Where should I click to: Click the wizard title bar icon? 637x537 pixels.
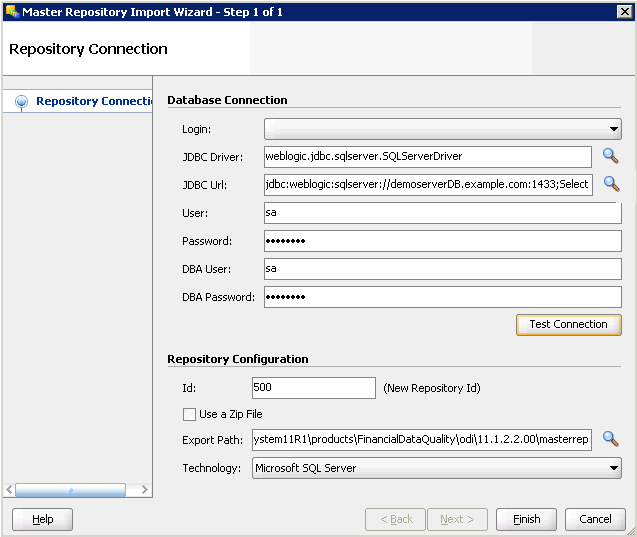coord(11,11)
